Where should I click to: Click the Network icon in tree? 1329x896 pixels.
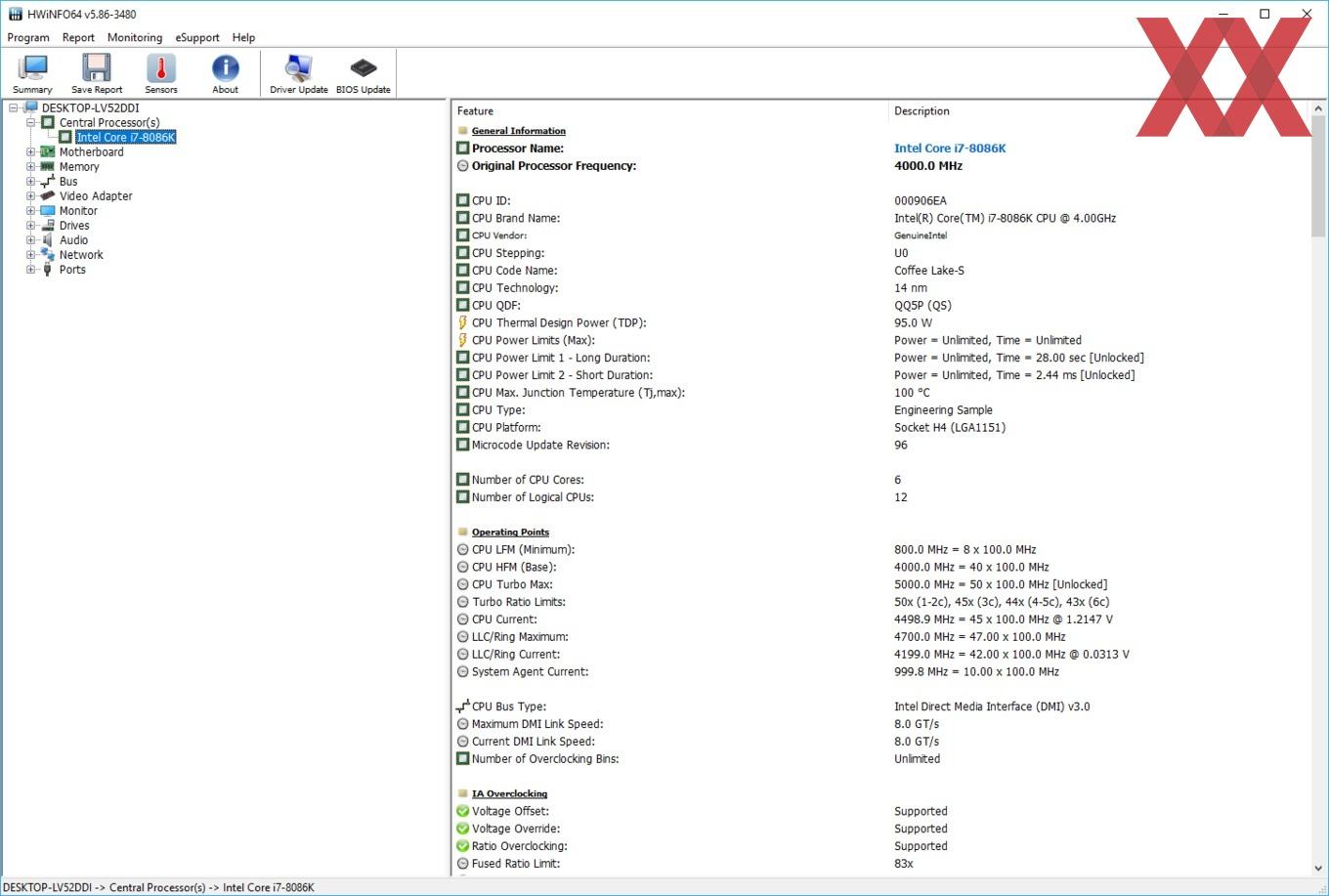(x=47, y=254)
